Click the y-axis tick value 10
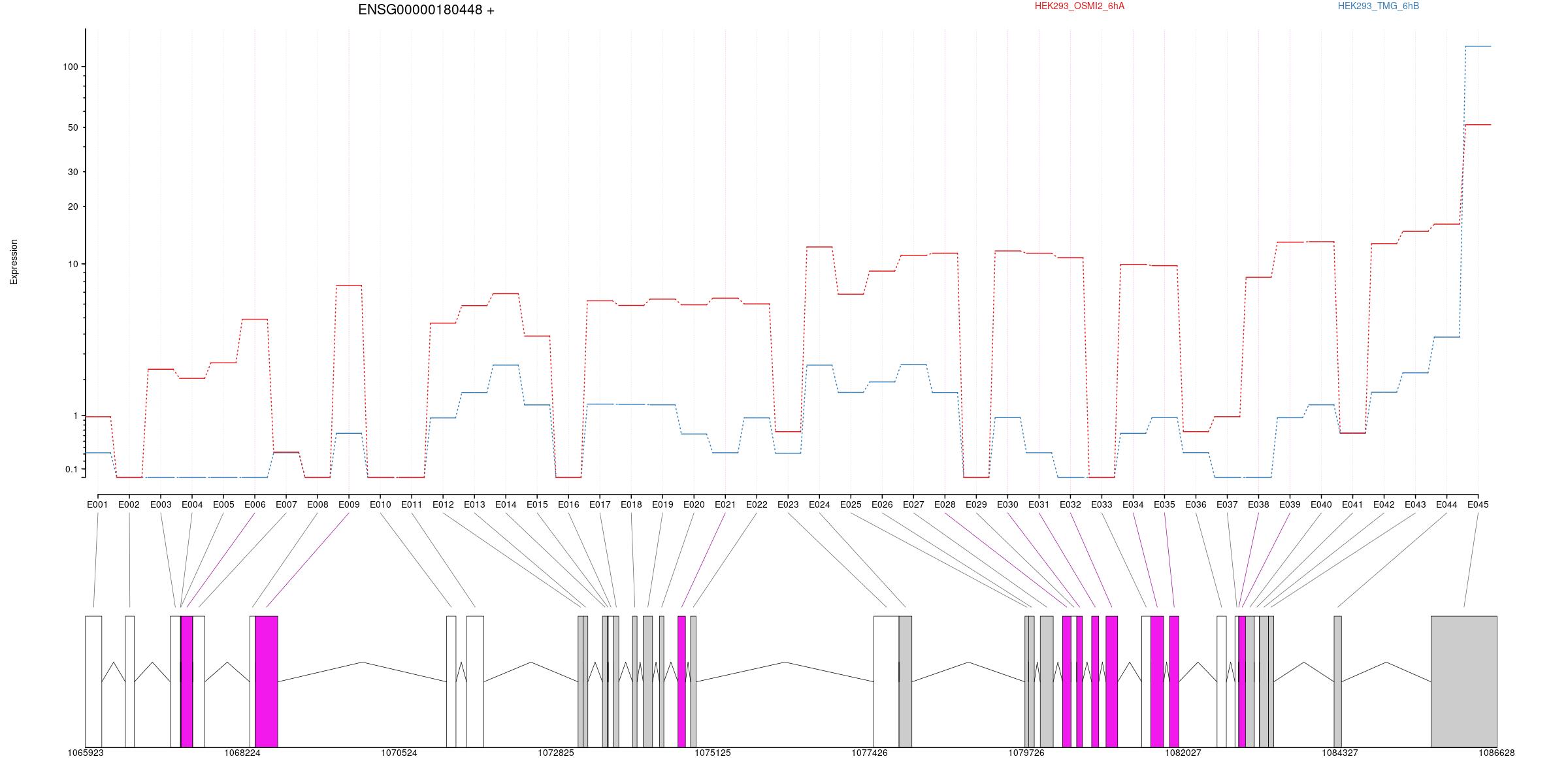1568x784 pixels. [73, 264]
